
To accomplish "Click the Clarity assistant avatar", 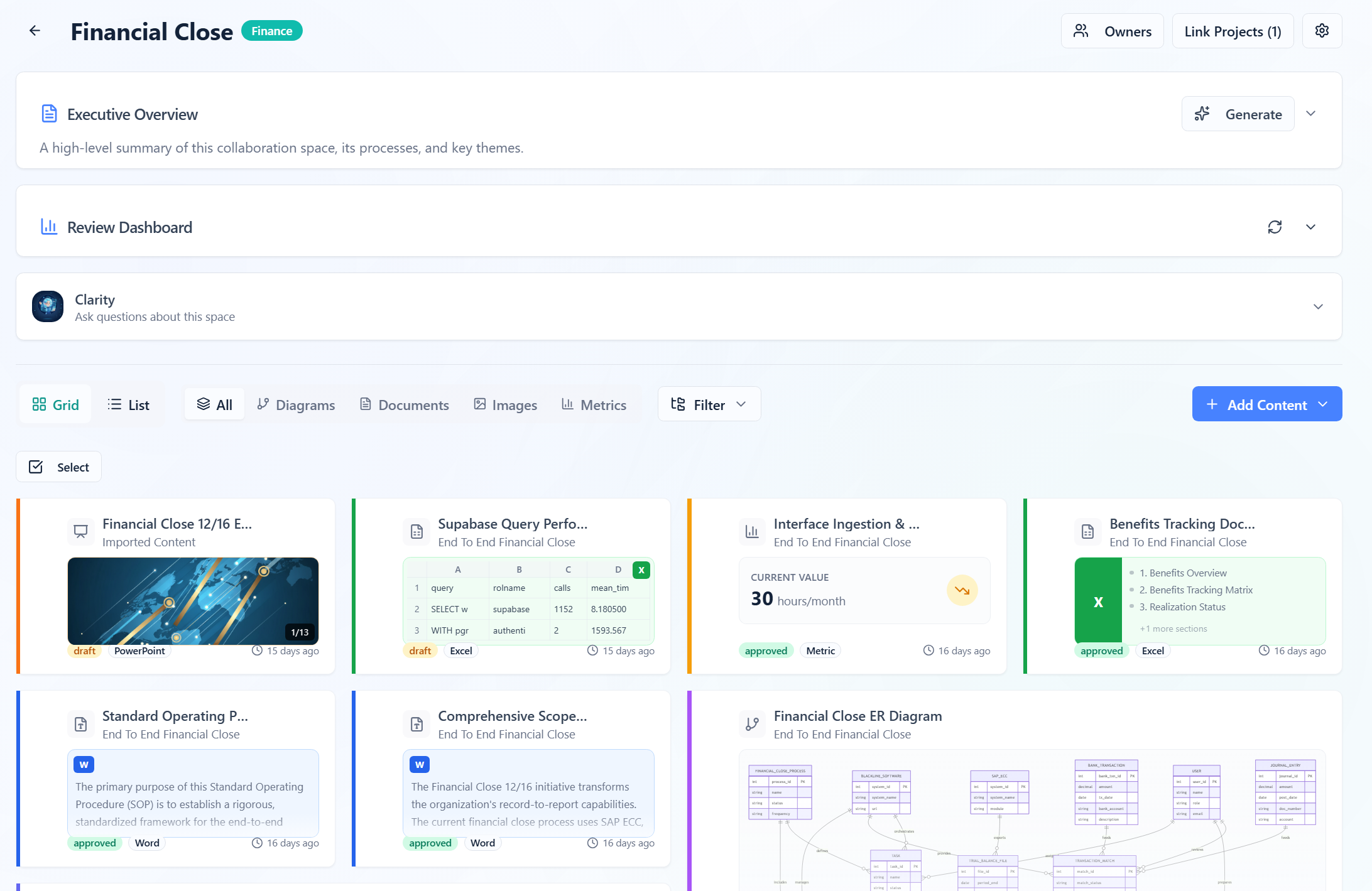I will click(47, 306).
